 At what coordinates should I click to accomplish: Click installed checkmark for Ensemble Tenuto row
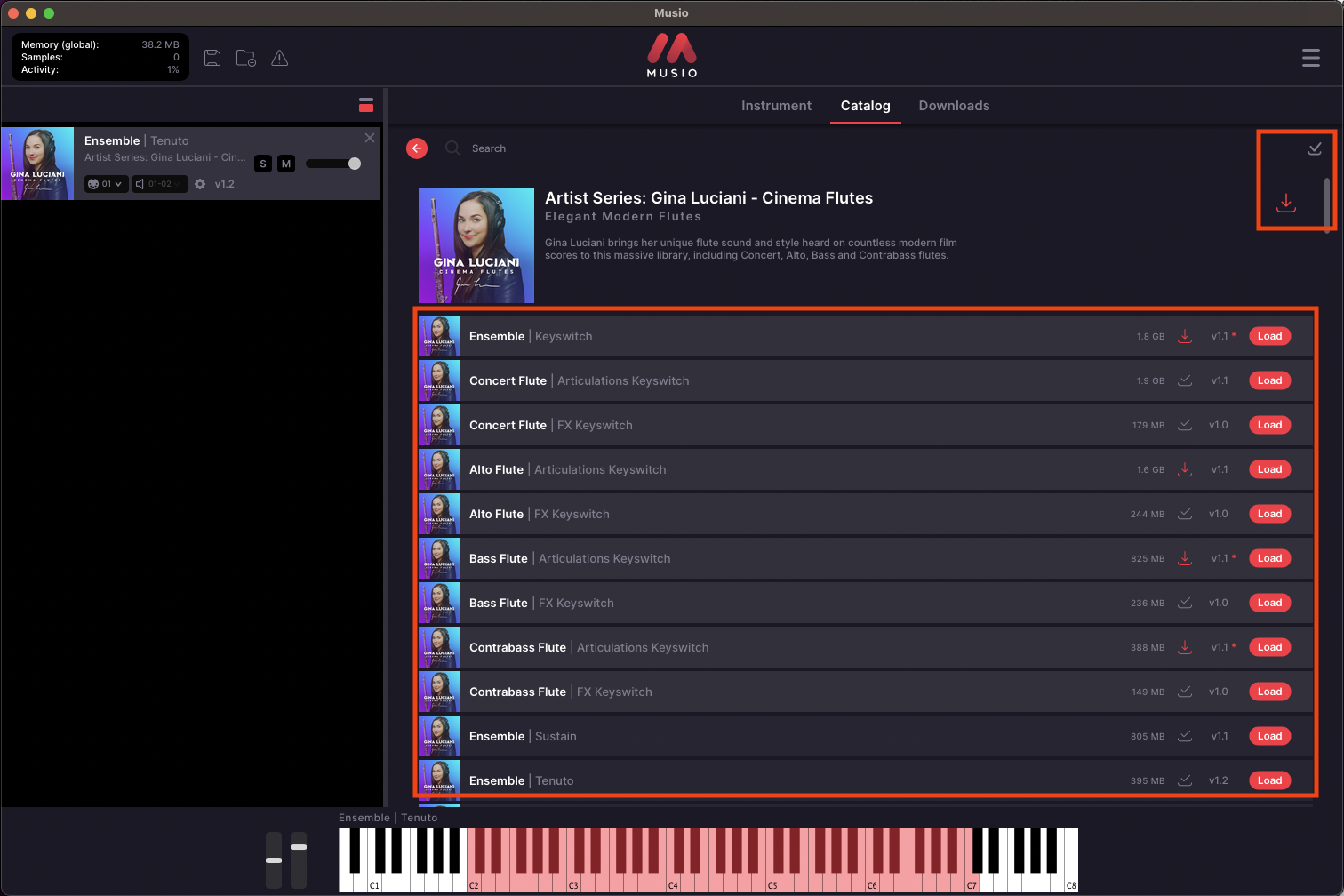click(x=1185, y=780)
